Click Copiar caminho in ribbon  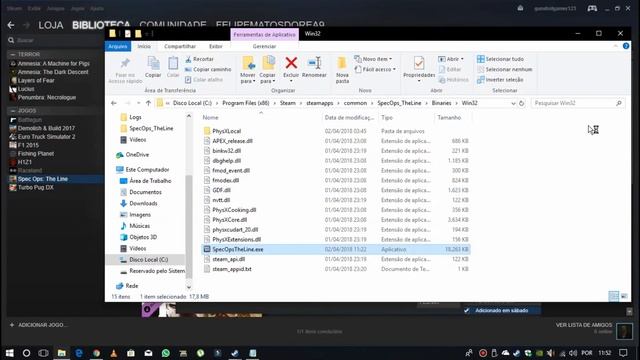click(x=208, y=69)
